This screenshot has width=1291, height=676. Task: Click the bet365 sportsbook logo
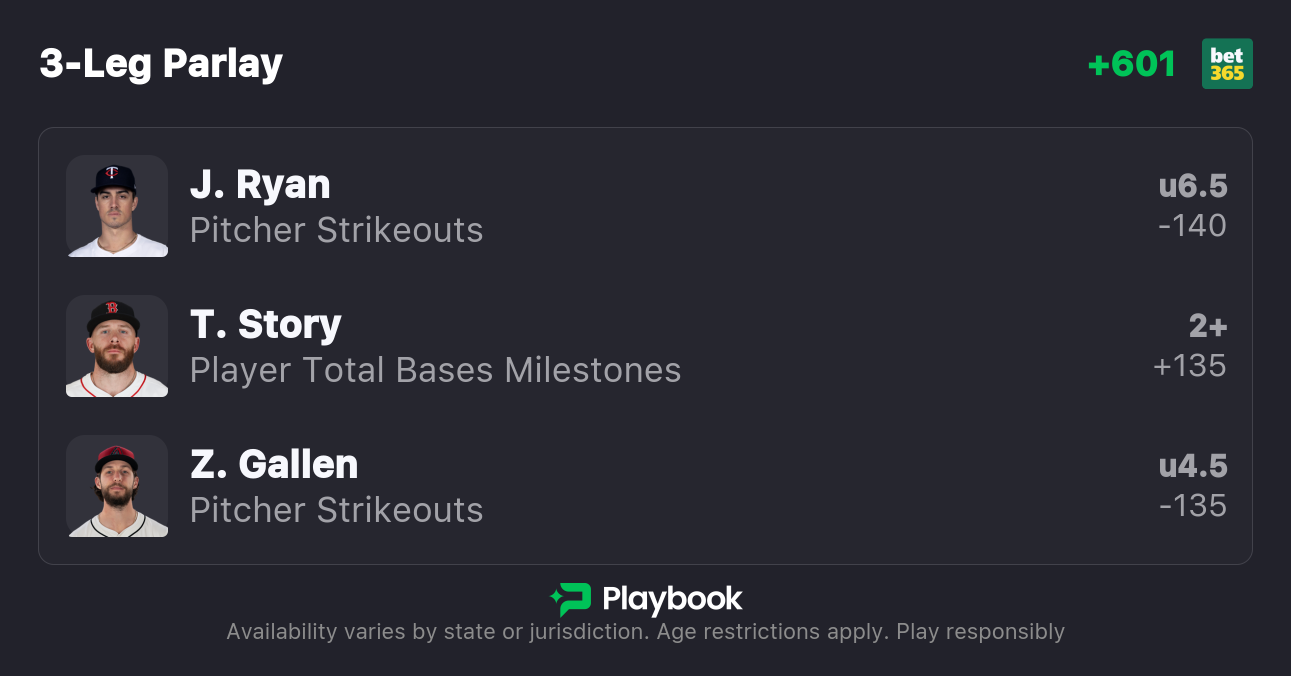1227,64
